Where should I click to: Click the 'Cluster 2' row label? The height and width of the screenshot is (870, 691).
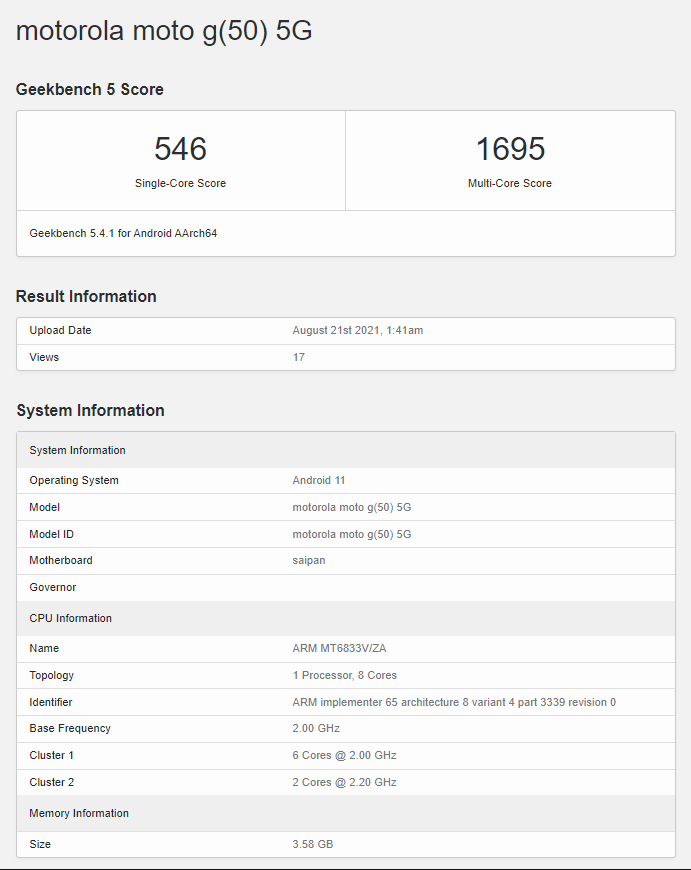point(52,782)
